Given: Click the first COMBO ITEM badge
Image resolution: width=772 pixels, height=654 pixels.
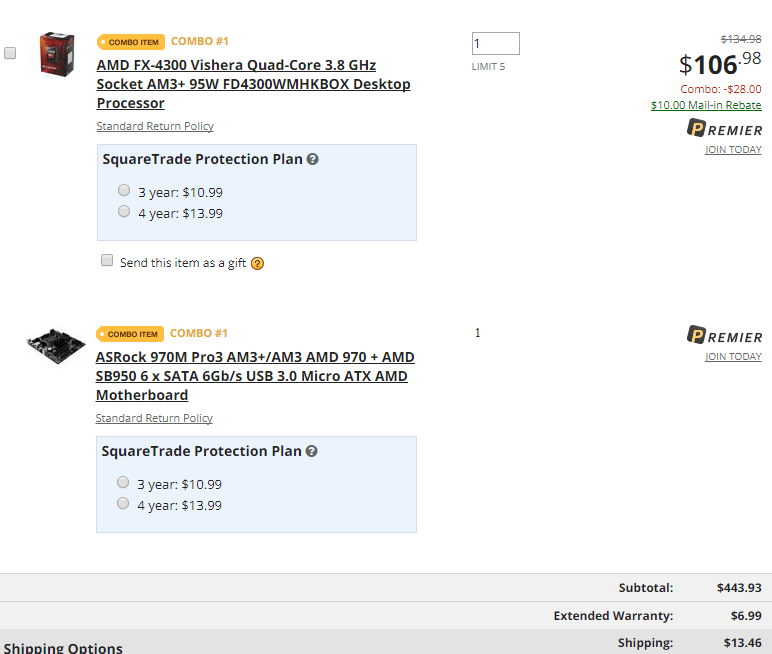Looking at the screenshot, I should click(x=131, y=42).
